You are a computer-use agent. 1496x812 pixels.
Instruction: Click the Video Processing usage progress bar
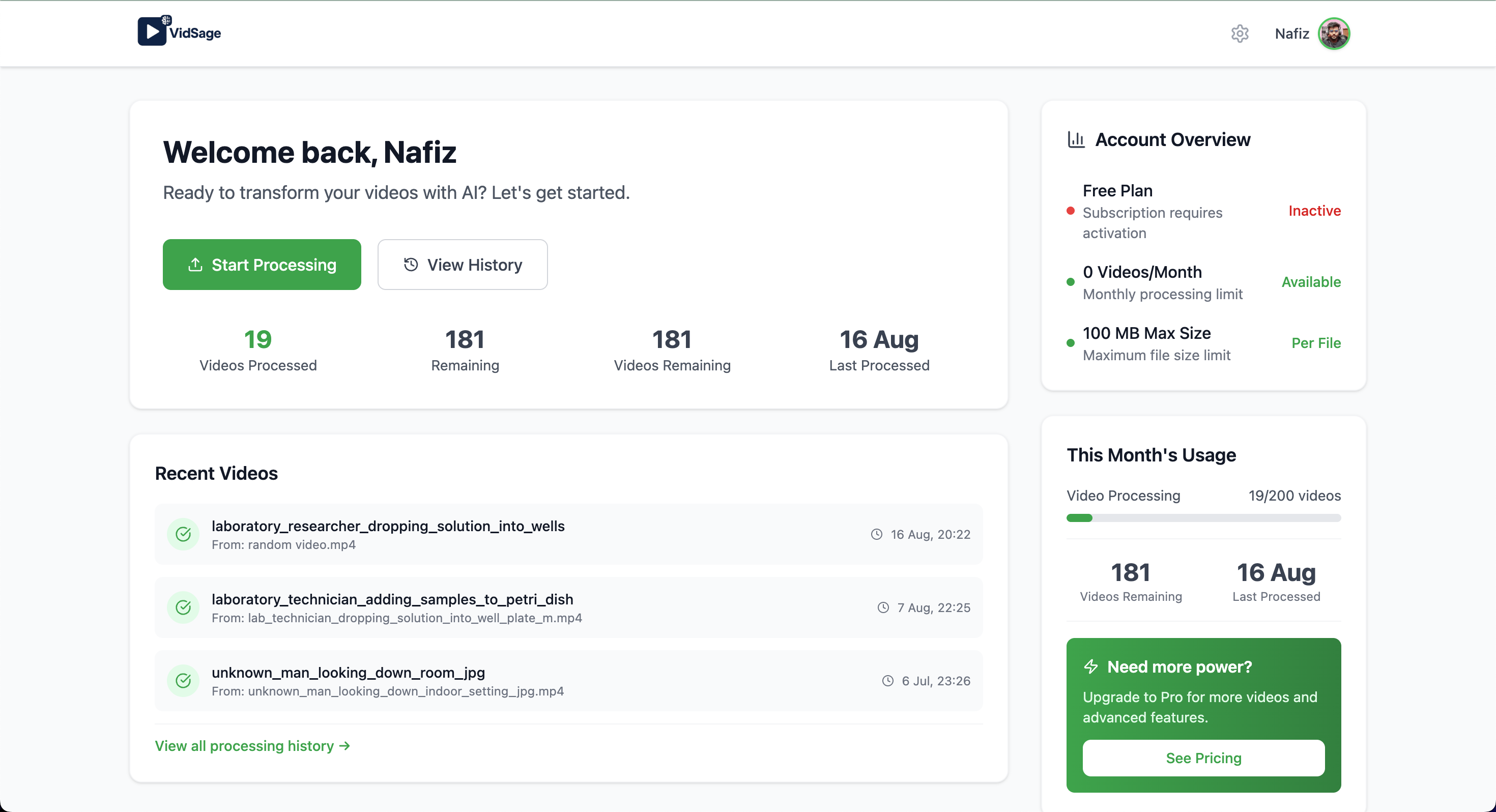tap(1203, 517)
